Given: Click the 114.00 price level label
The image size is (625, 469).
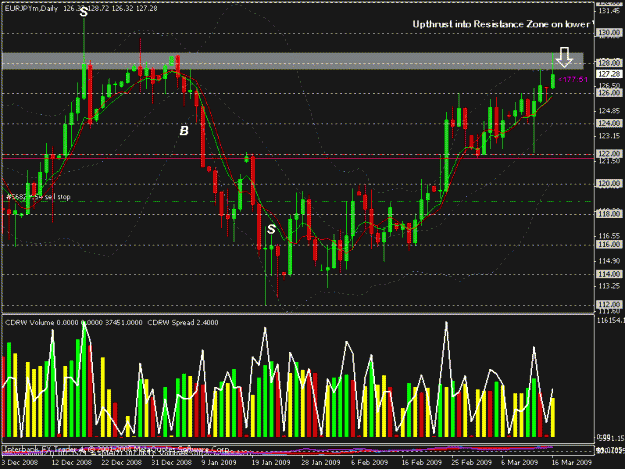Looking at the screenshot, I should 609,274.
